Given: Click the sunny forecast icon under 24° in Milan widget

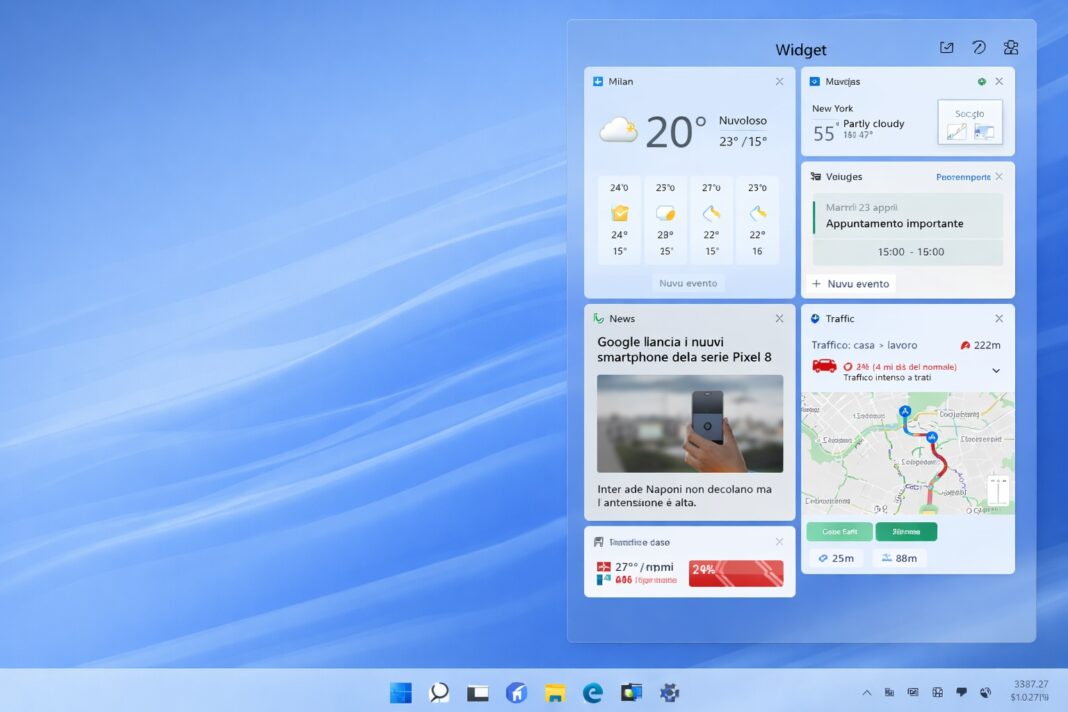Looking at the screenshot, I should (618, 215).
